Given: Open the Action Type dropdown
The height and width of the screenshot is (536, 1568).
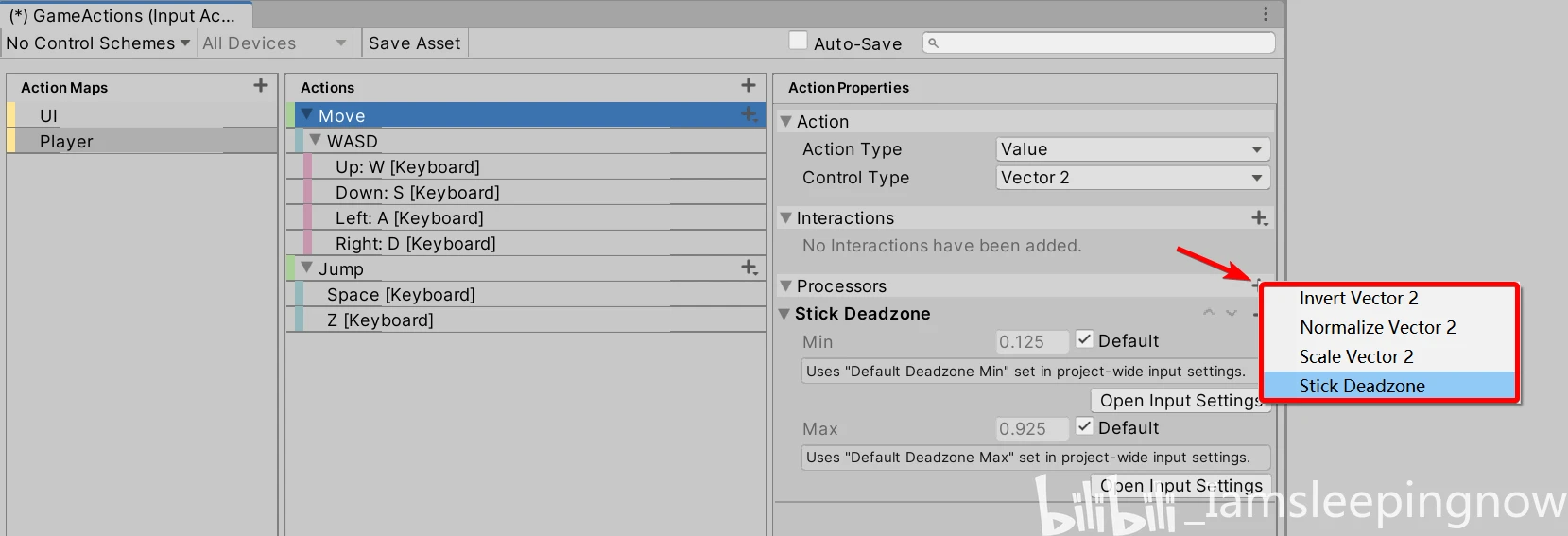Looking at the screenshot, I should pos(1132,149).
